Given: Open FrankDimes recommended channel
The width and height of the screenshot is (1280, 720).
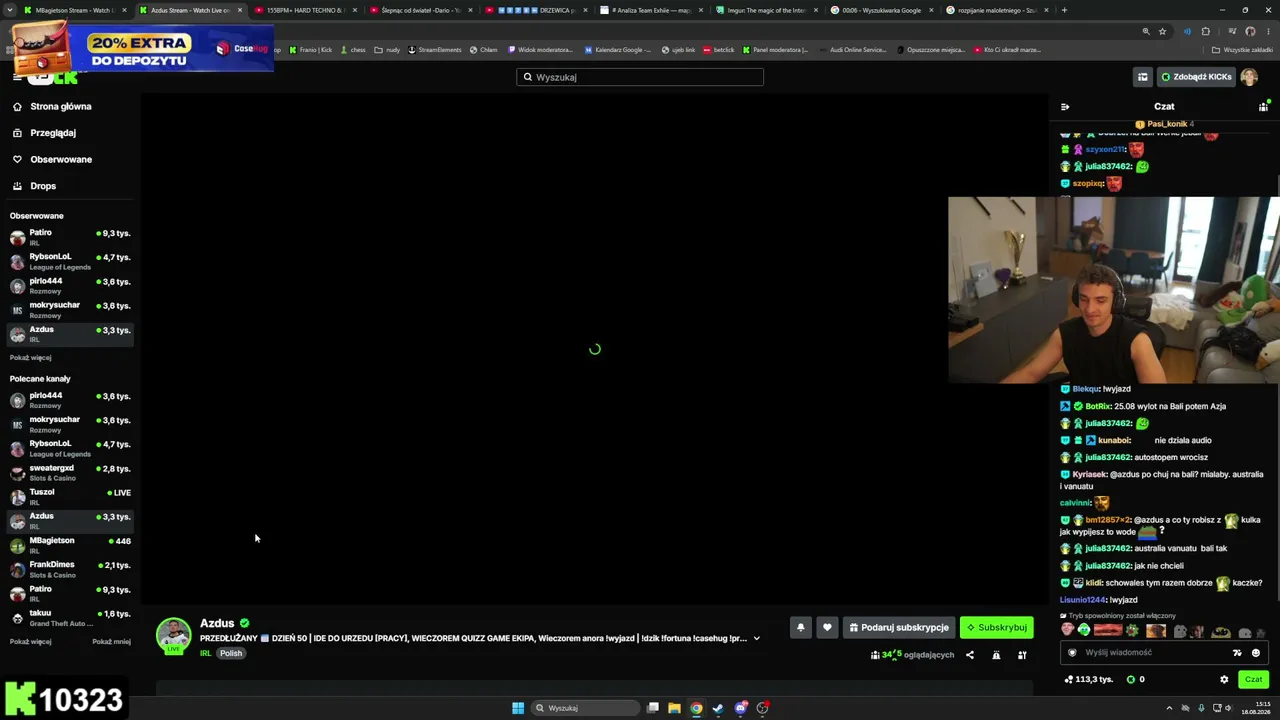Looking at the screenshot, I should (70, 569).
